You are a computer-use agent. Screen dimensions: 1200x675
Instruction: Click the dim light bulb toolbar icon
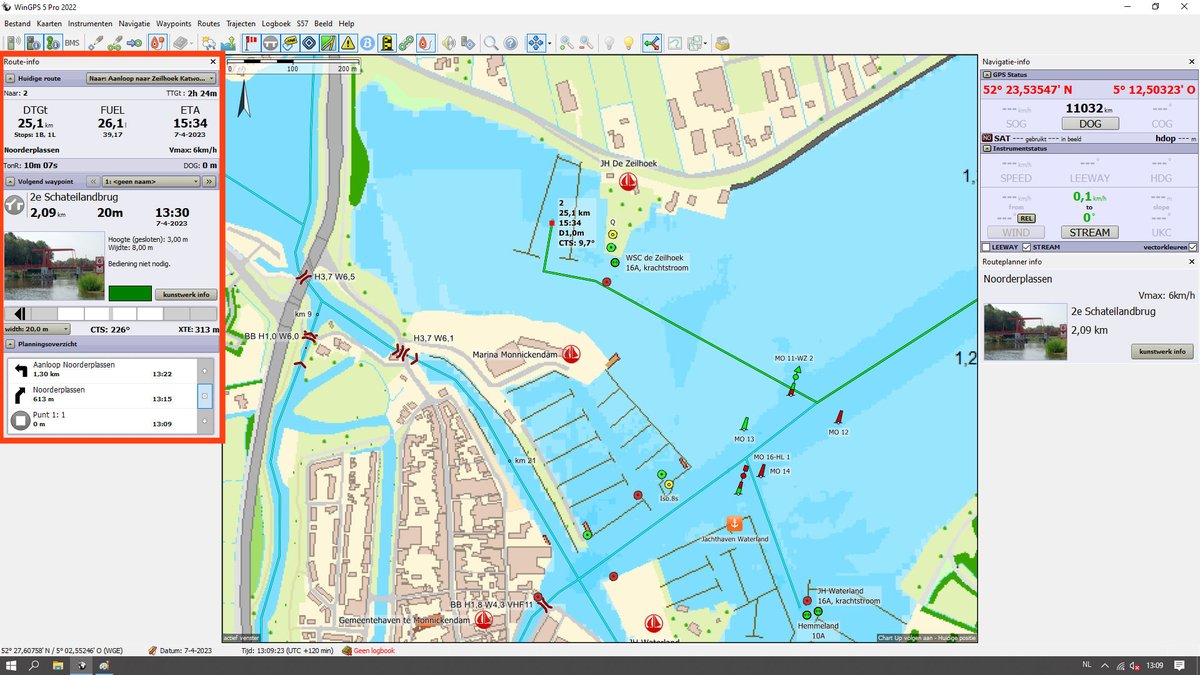tap(609, 43)
